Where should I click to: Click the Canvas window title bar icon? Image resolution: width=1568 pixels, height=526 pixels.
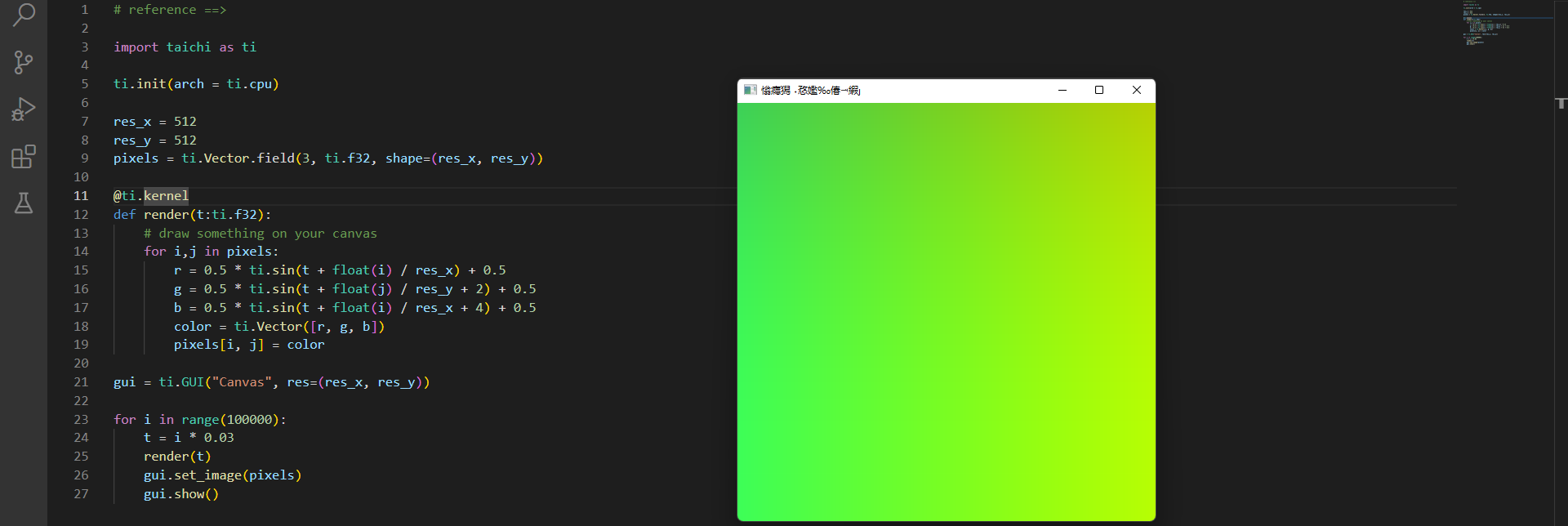coord(750,90)
